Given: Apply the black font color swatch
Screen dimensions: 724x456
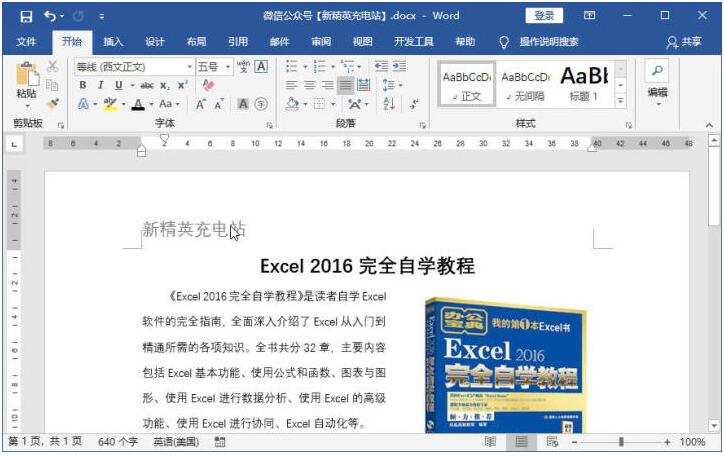Looking at the screenshot, I should point(138,104).
